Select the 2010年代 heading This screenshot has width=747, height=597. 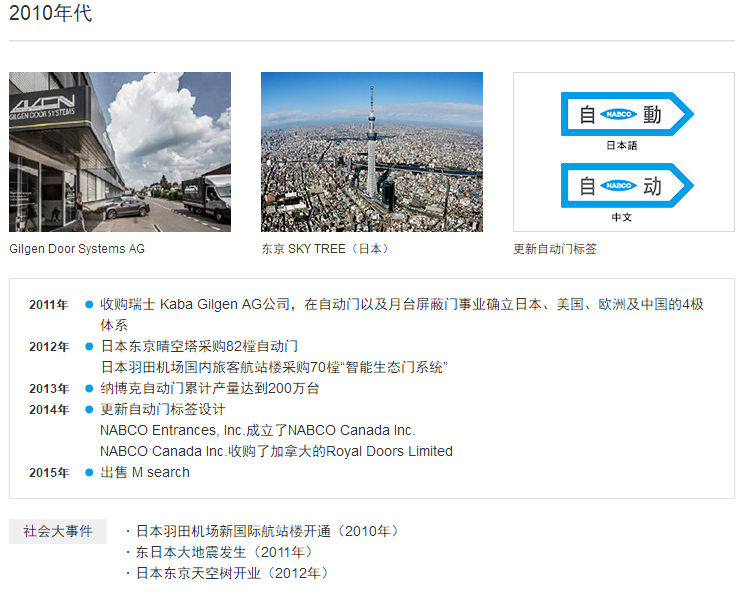(x=50, y=12)
